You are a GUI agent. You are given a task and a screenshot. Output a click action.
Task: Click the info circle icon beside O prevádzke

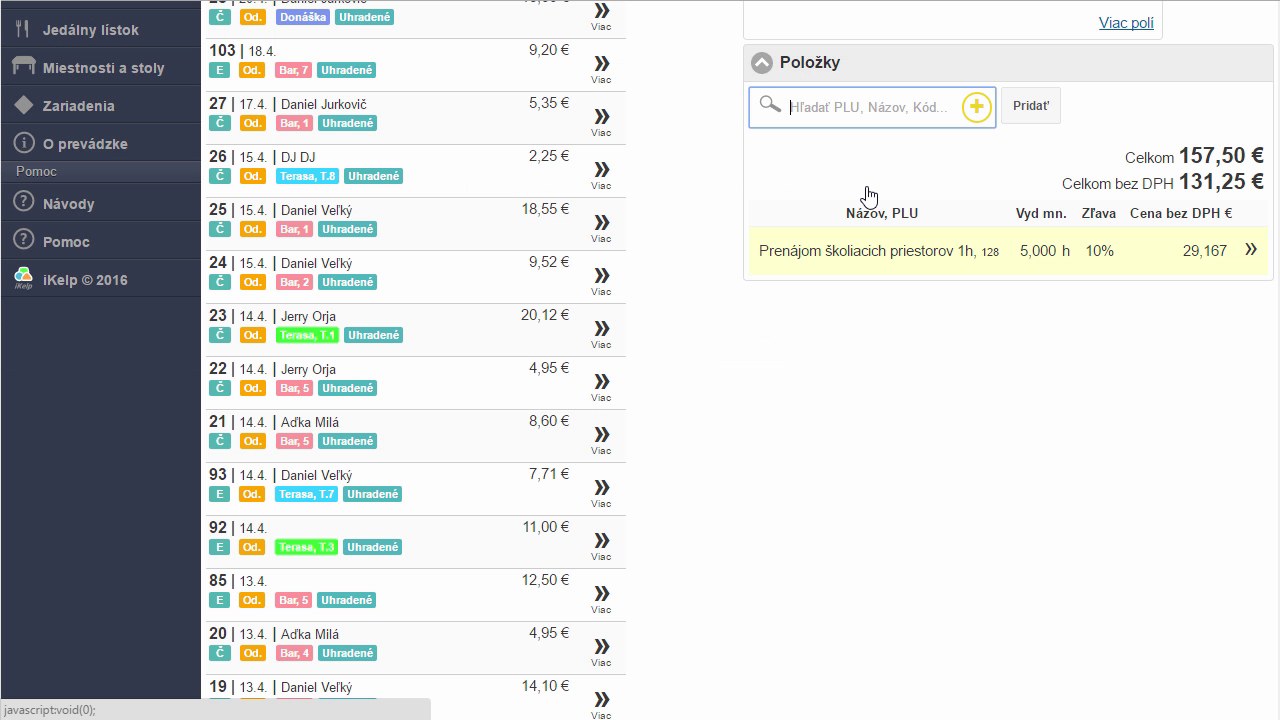point(23,143)
